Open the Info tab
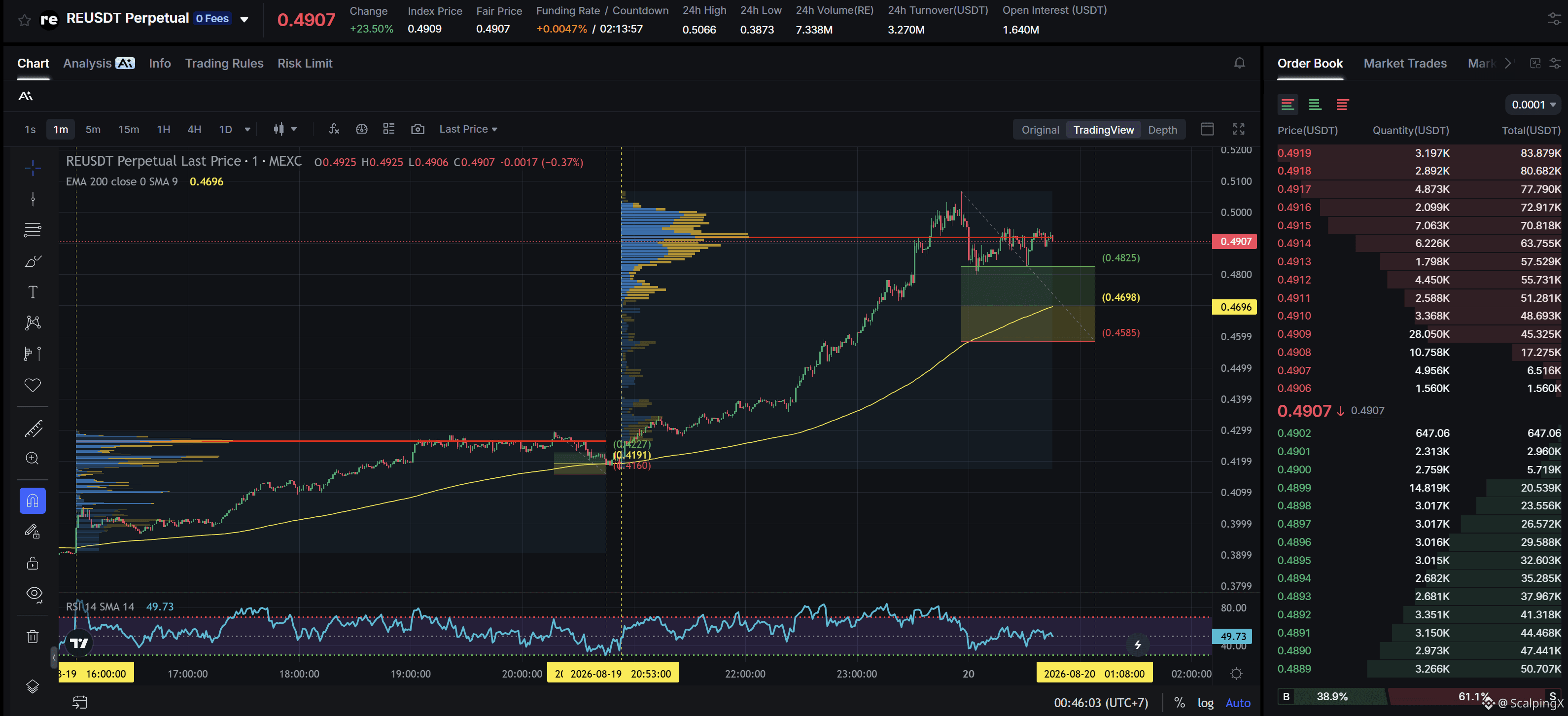The image size is (1568, 716). point(160,63)
